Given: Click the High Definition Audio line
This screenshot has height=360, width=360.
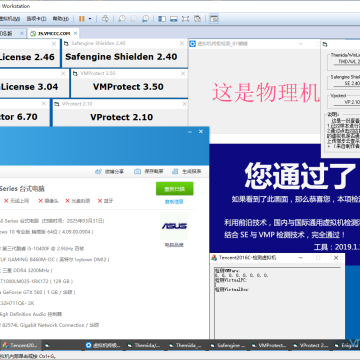Looking at the screenshot, I should [31, 314].
